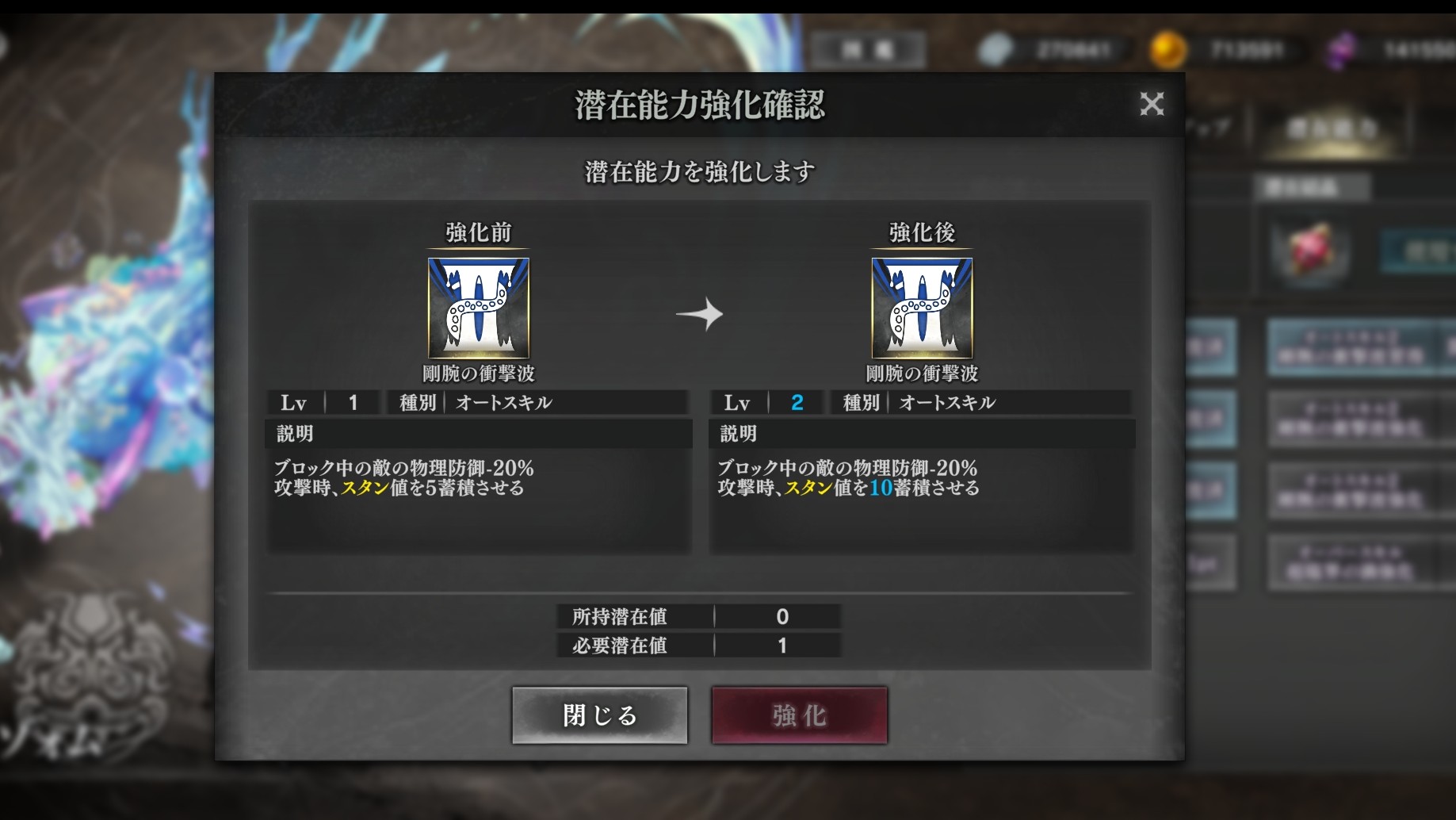Click the 強化後 description text box

tap(921, 500)
